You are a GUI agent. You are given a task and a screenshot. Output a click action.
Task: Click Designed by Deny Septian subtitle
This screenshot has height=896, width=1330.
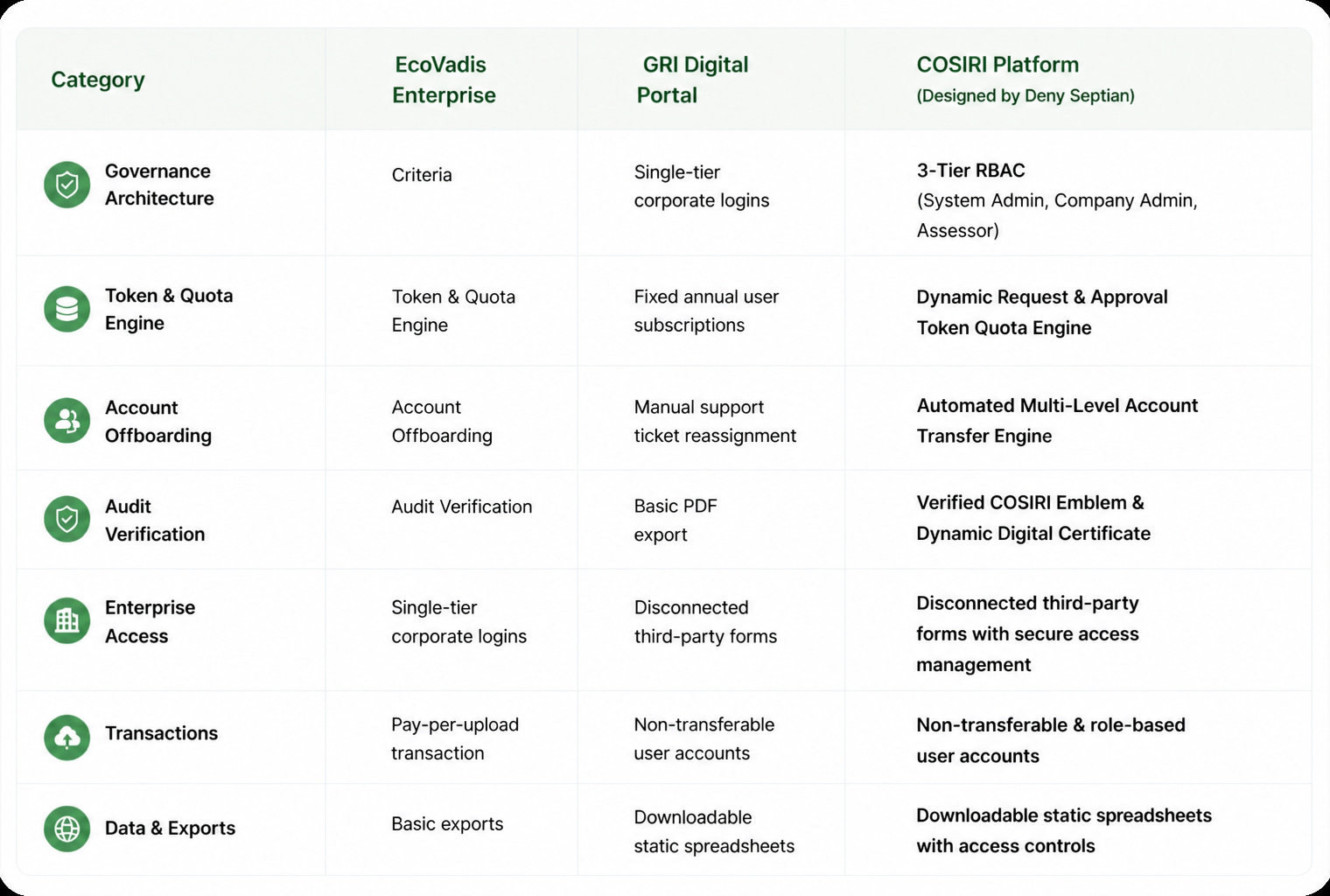point(1025,95)
